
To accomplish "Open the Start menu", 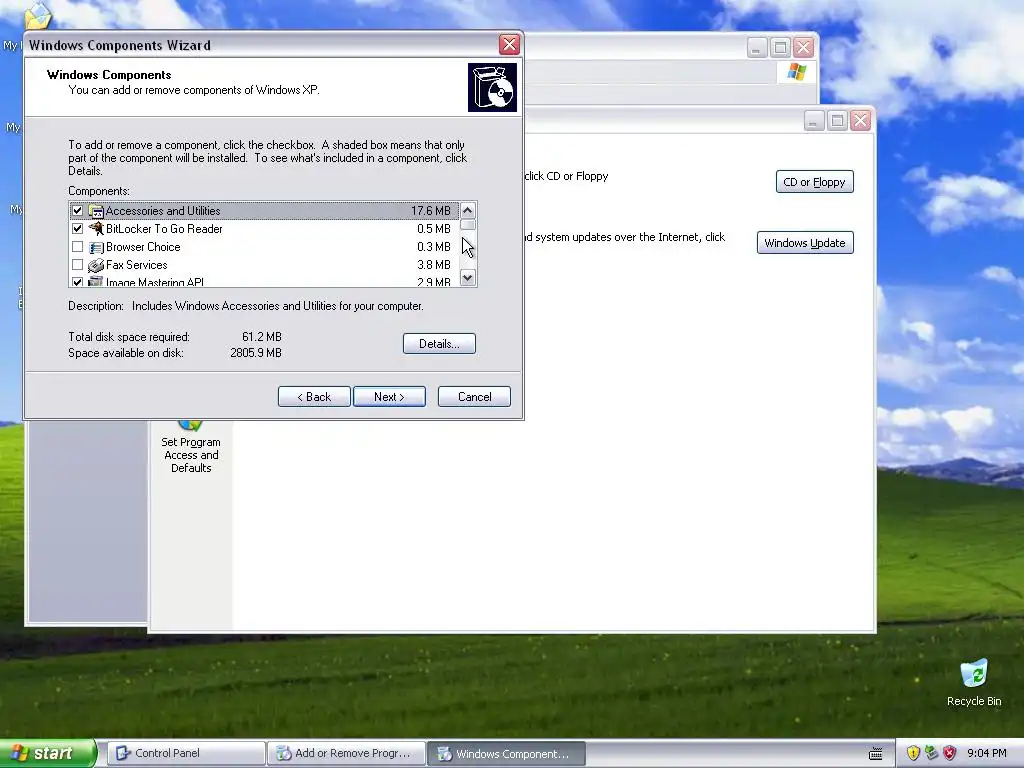I will (x=48, y=753).
